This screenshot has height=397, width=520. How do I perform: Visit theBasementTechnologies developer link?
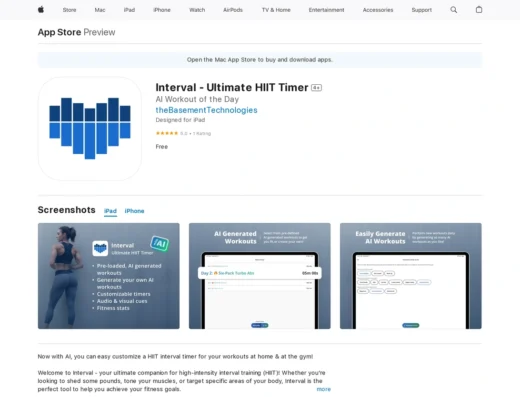(206, 110)
